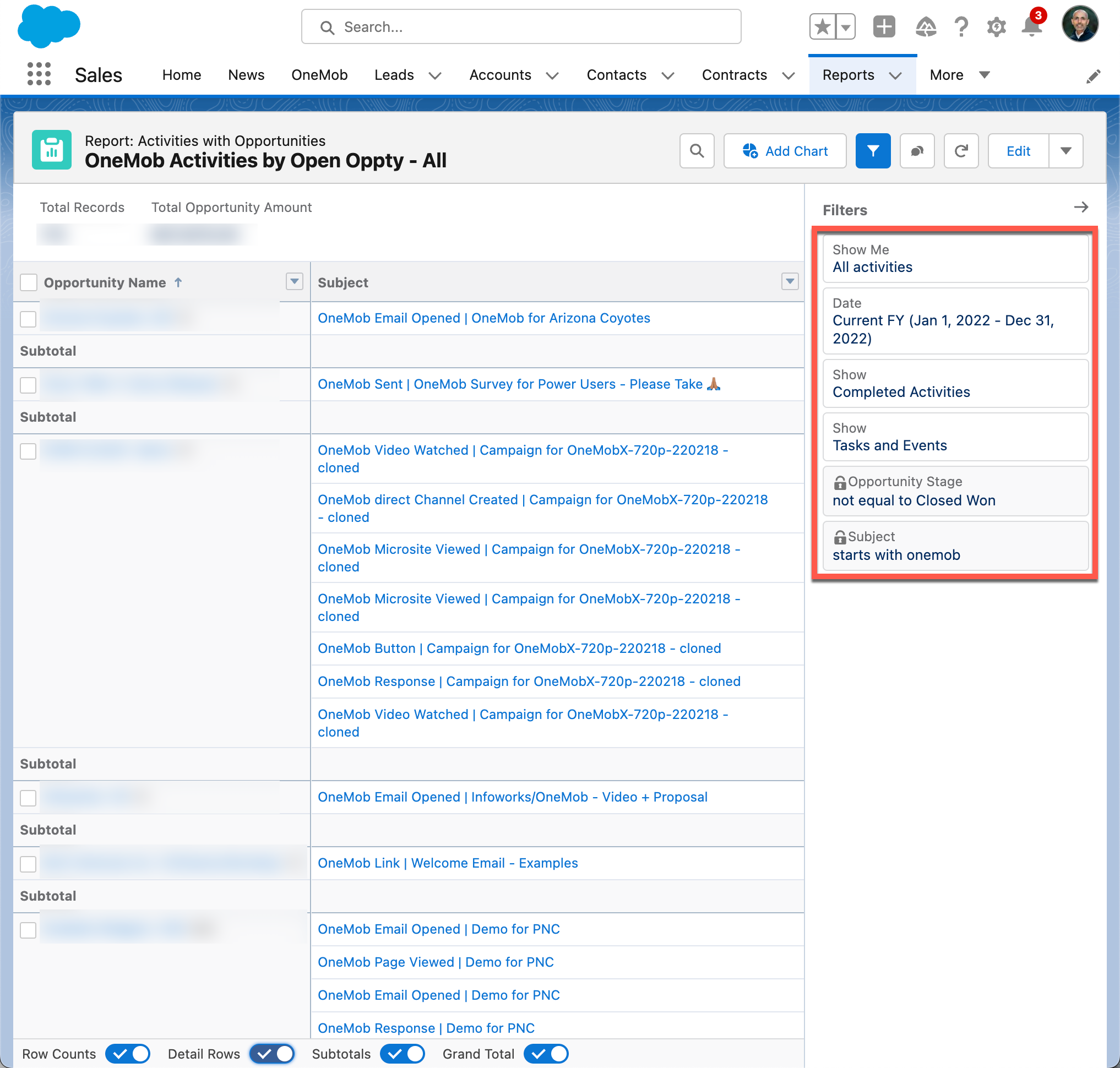Open the Accounts tab
Image resolution: width=1120 pixels, height=1068 pixels.
click(x=500, y=74)
